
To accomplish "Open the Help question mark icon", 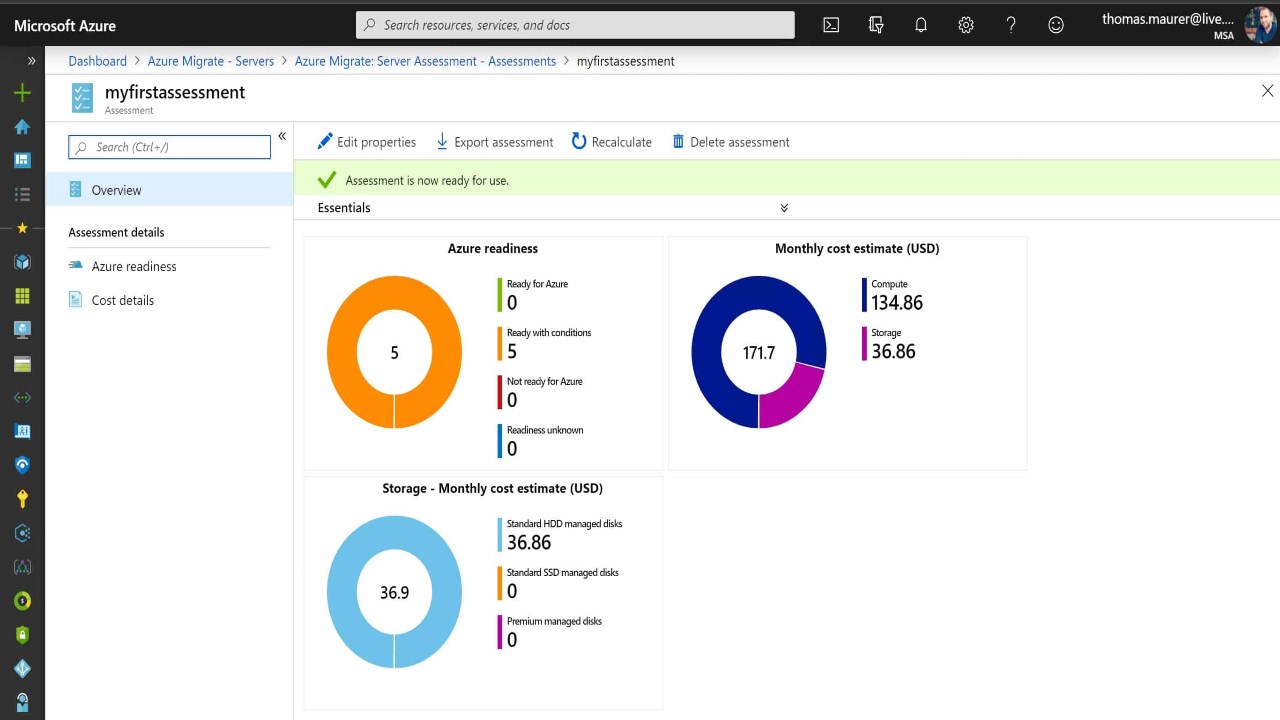I will pos(1011,25).
